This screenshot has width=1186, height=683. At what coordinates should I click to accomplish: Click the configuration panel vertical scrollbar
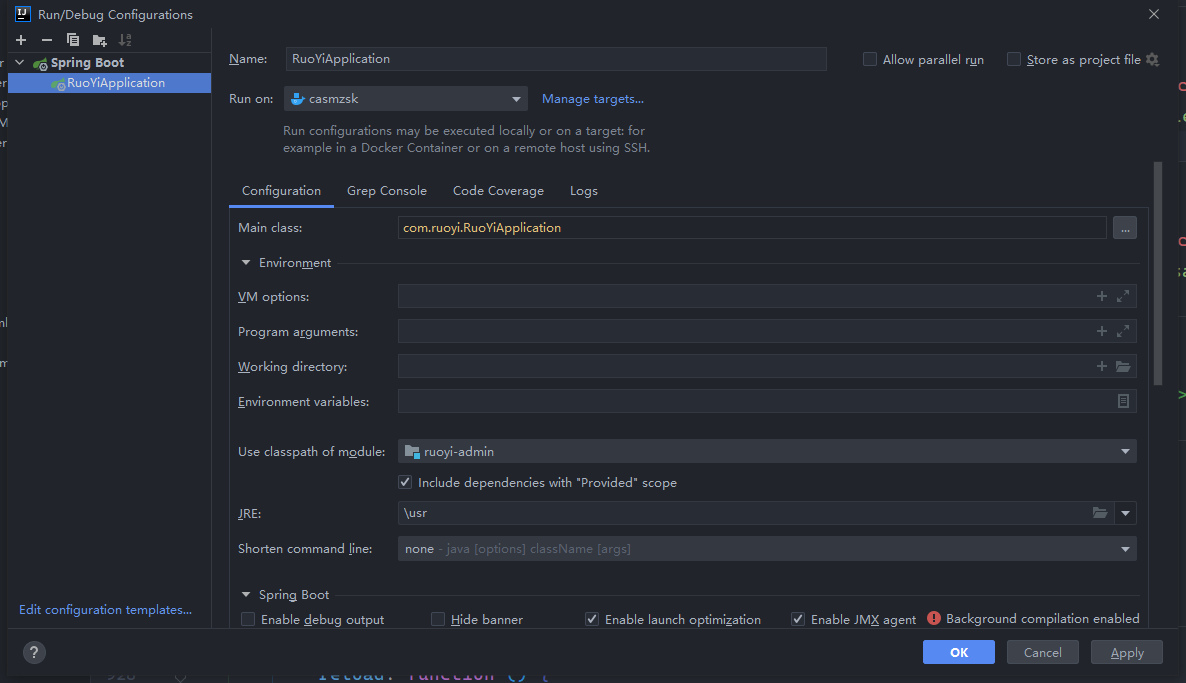pos(1157,274)
